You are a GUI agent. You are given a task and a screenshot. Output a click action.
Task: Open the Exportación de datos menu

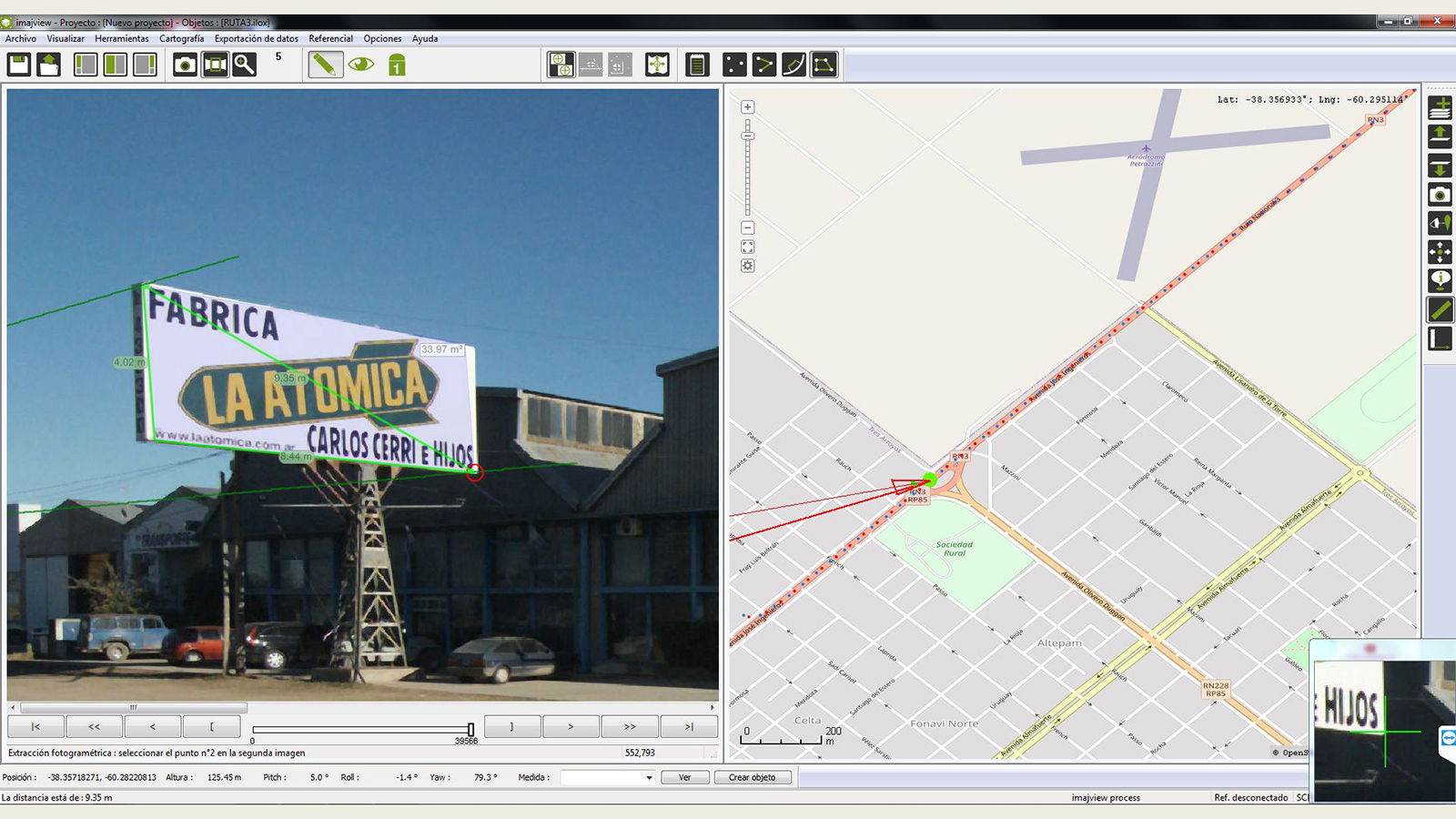click(x=257, y=38)
